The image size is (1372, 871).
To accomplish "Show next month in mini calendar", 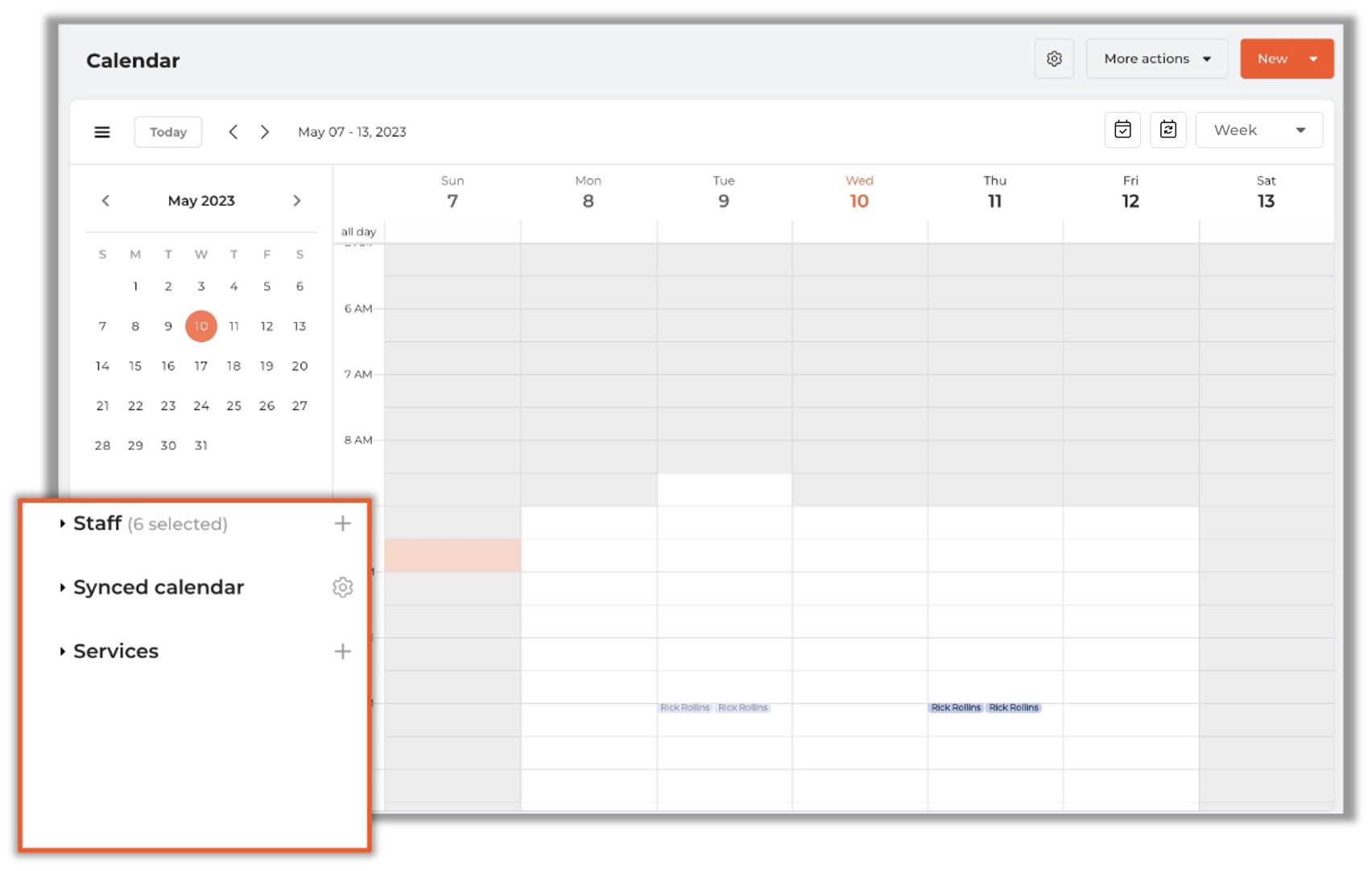I will pos(297,200).
